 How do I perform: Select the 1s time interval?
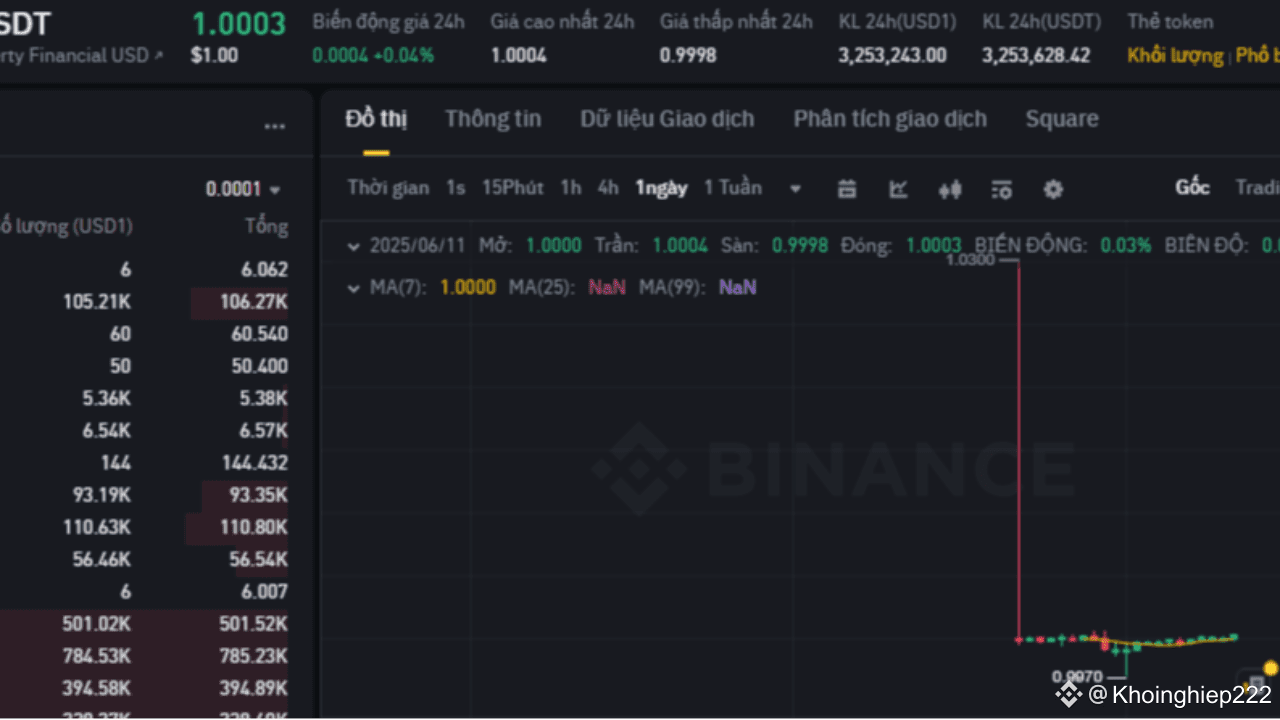tap(456, 188)
